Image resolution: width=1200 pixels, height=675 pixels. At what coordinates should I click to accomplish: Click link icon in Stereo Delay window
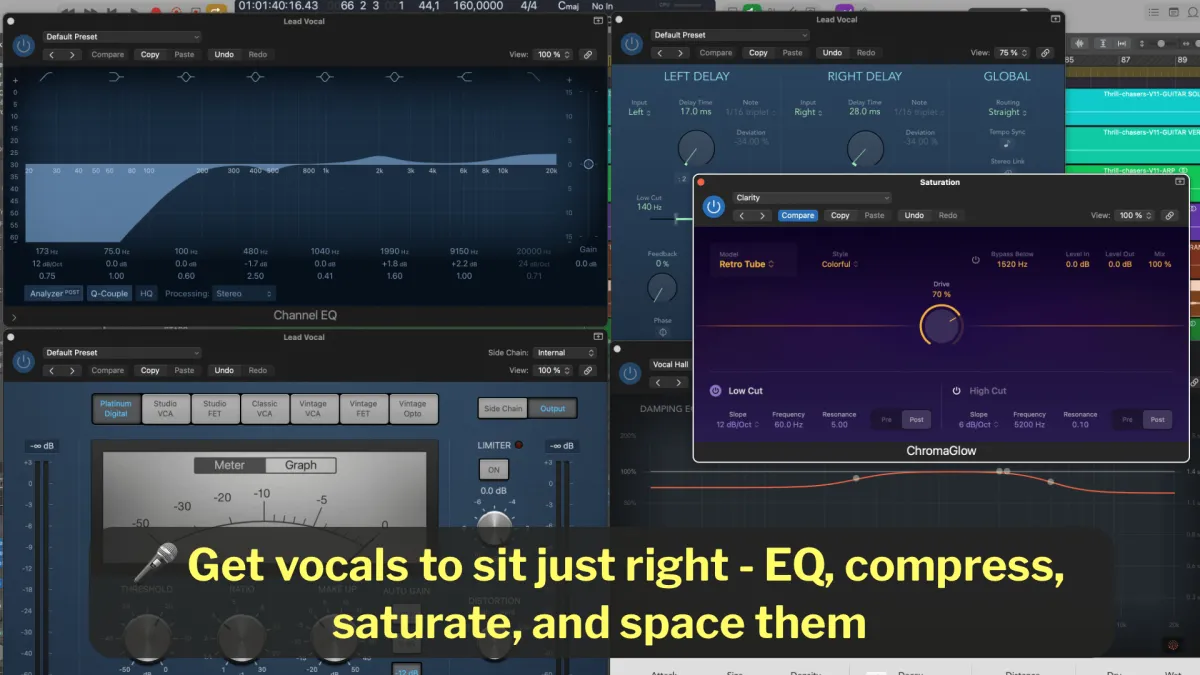point(1045,53)
